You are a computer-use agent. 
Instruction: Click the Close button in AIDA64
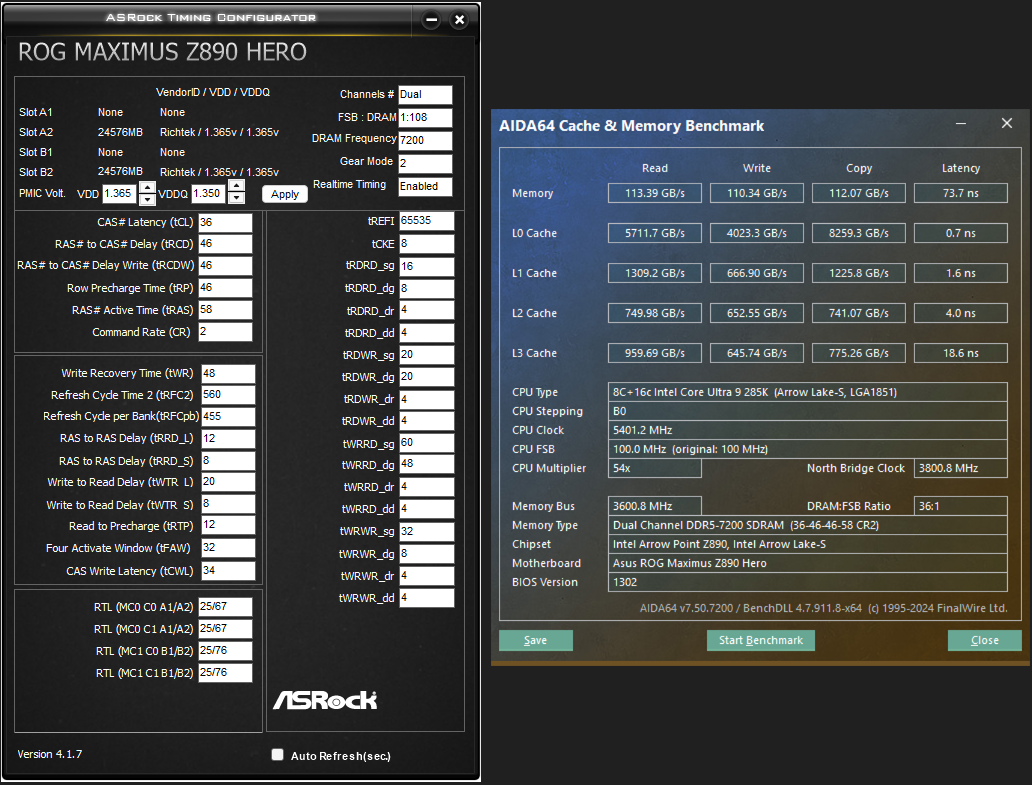[985, 640]
